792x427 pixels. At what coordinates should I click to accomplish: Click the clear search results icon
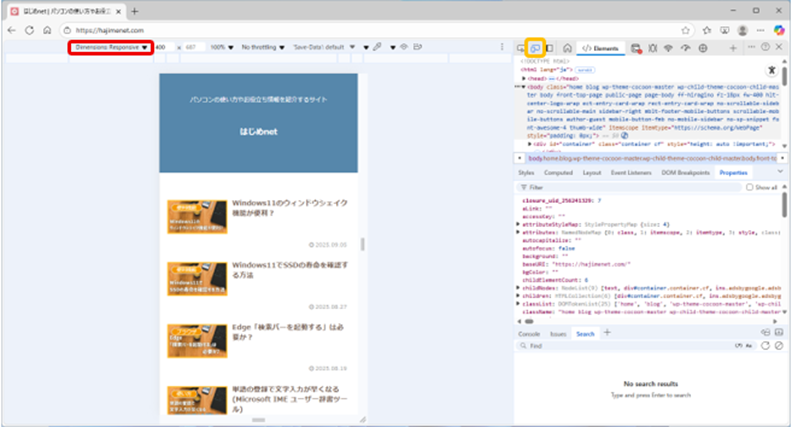point(779,346)
